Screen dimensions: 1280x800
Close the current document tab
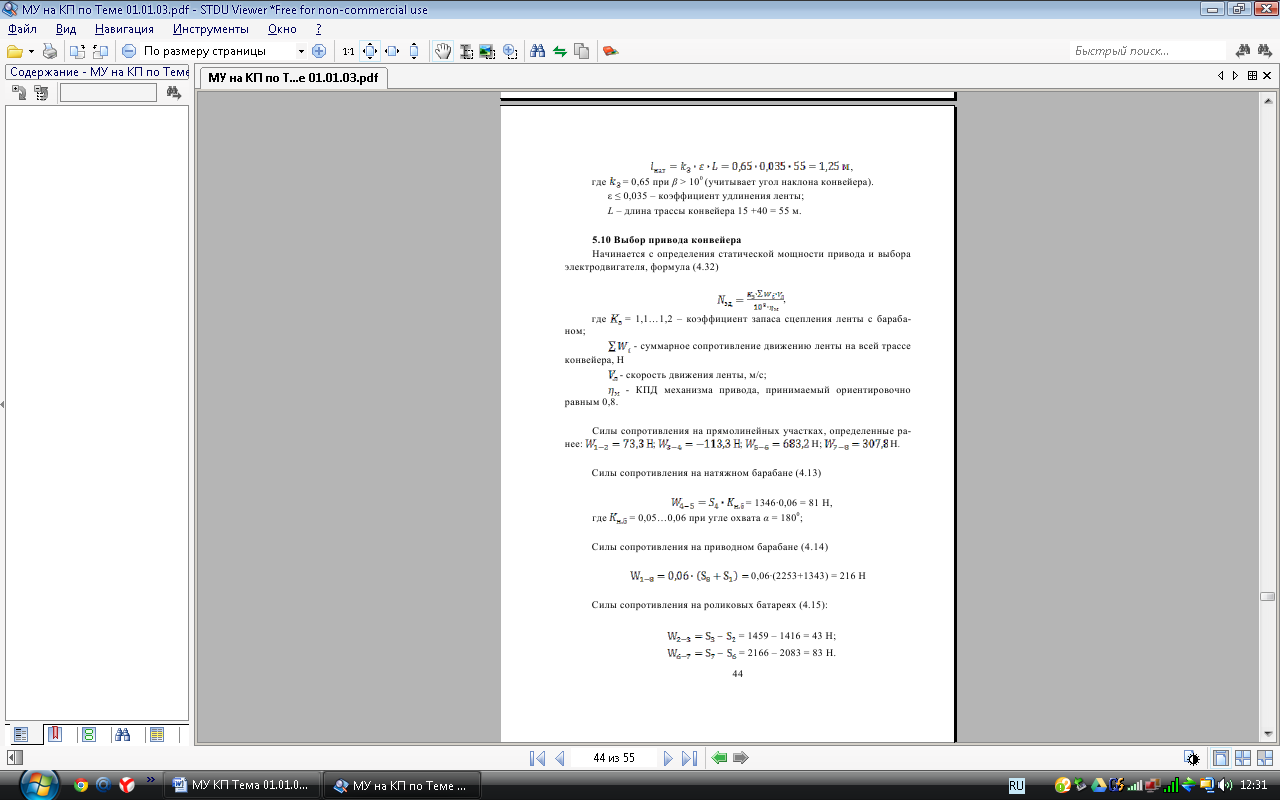coord(1267,76)
